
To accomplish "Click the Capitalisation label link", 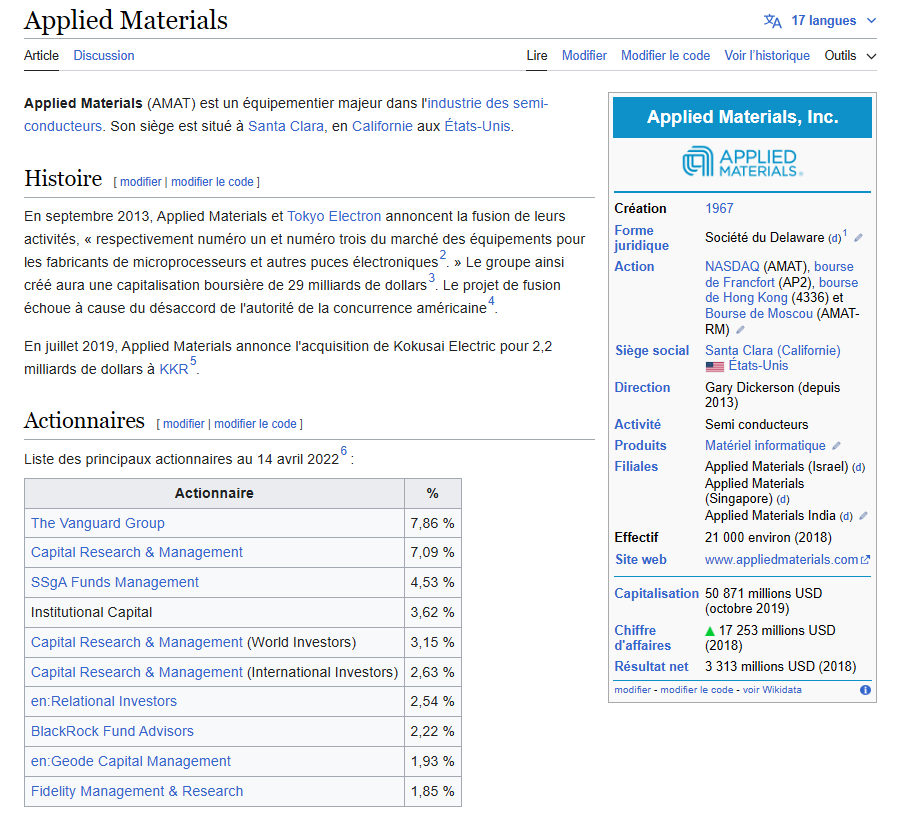I will tap(656, 594).
